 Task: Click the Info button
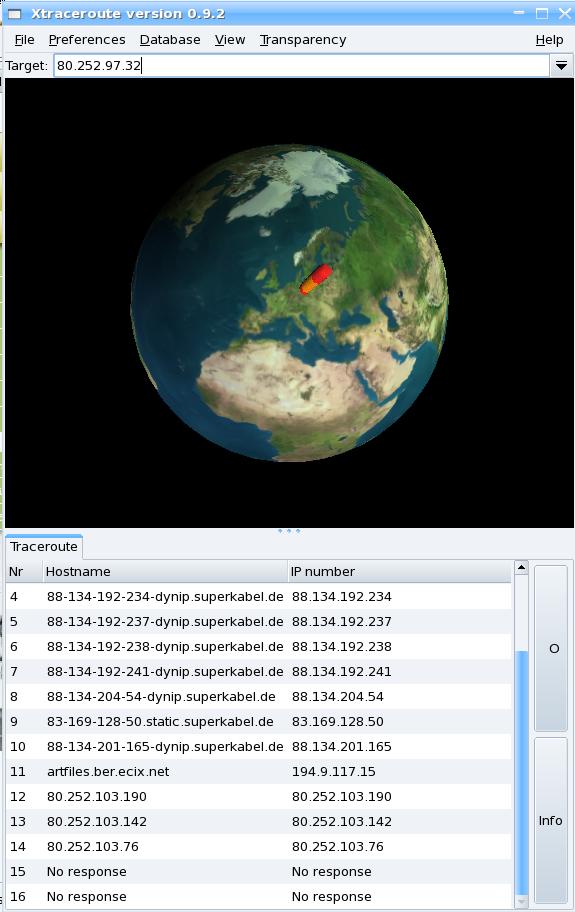(551, 820)
